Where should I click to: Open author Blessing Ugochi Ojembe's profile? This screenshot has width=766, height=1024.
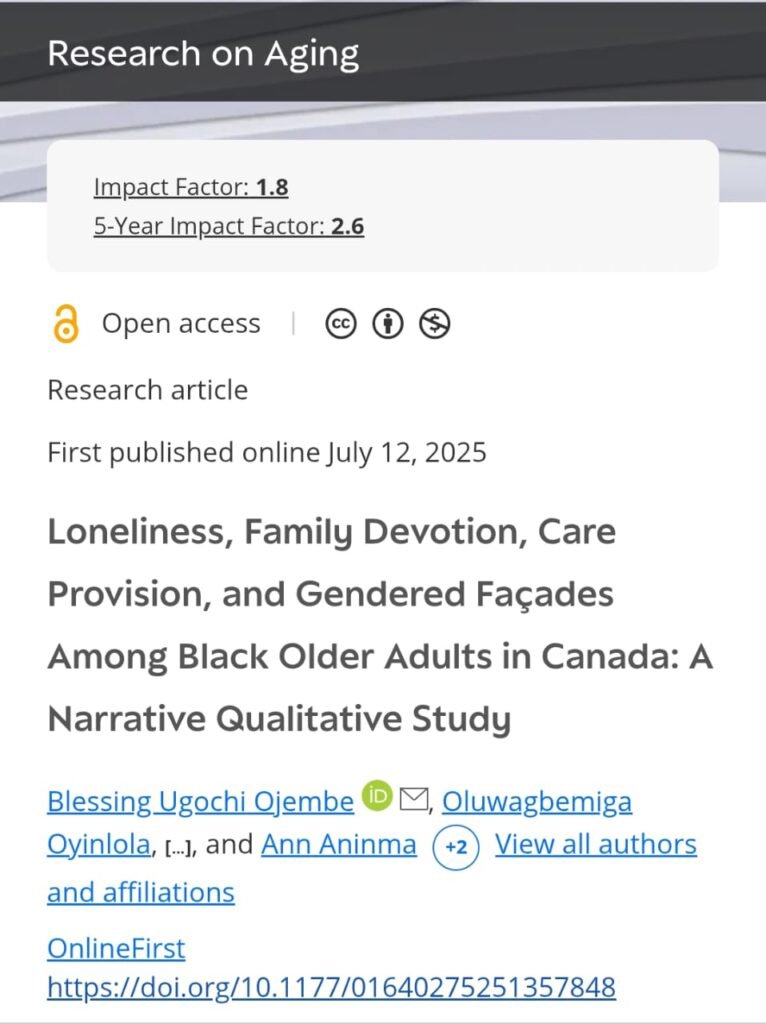coord(200,801)
